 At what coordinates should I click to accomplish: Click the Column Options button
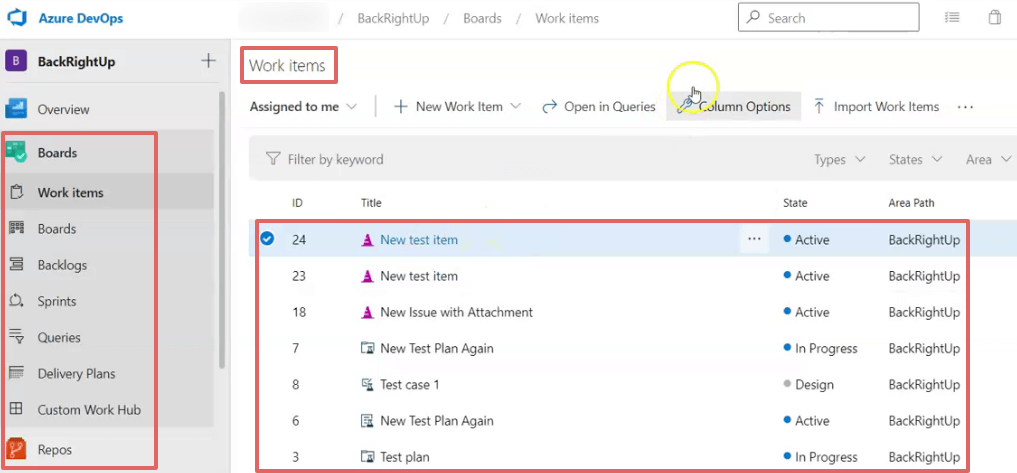pos(734,106)
